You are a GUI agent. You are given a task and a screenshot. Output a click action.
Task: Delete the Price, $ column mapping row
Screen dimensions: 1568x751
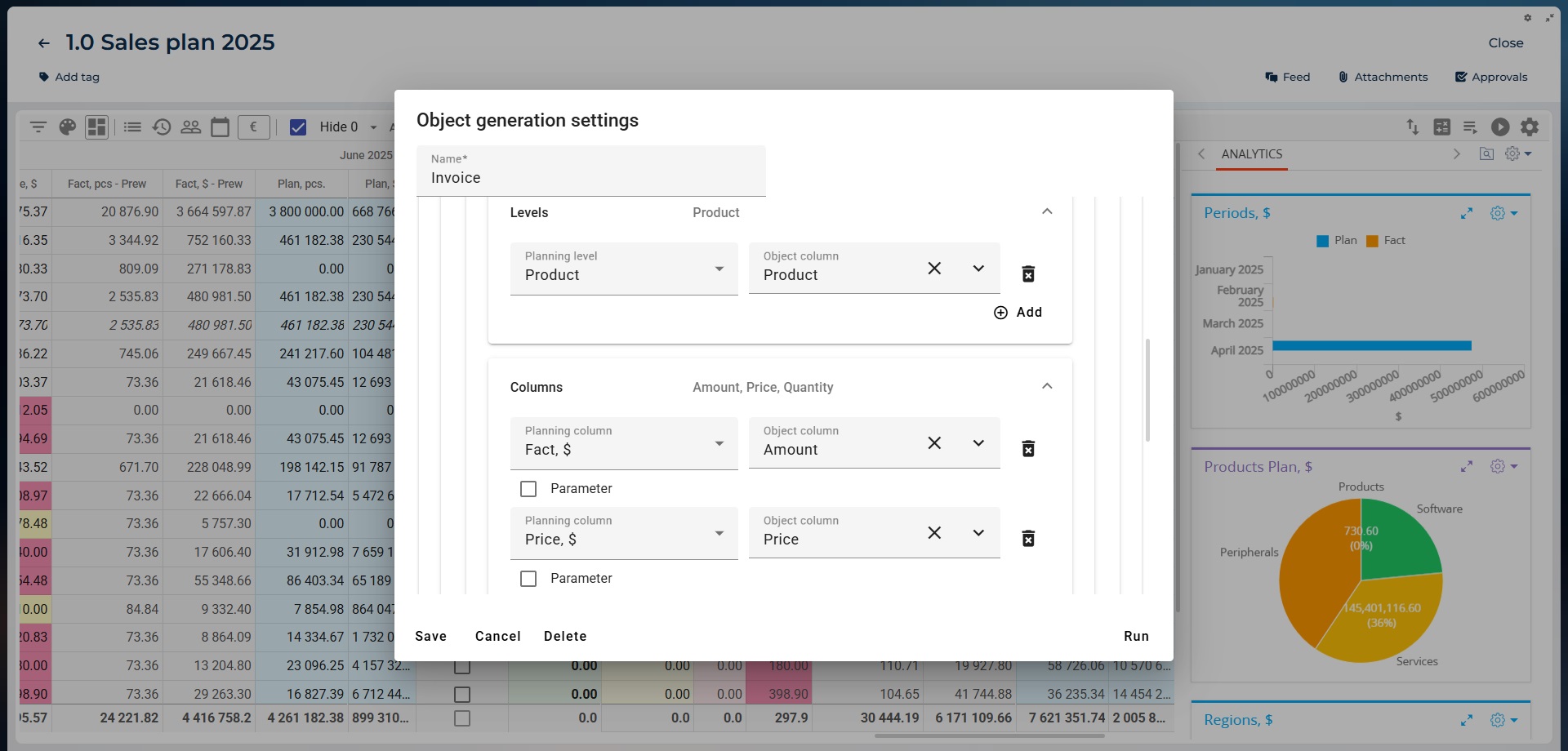pos(1029,539)
